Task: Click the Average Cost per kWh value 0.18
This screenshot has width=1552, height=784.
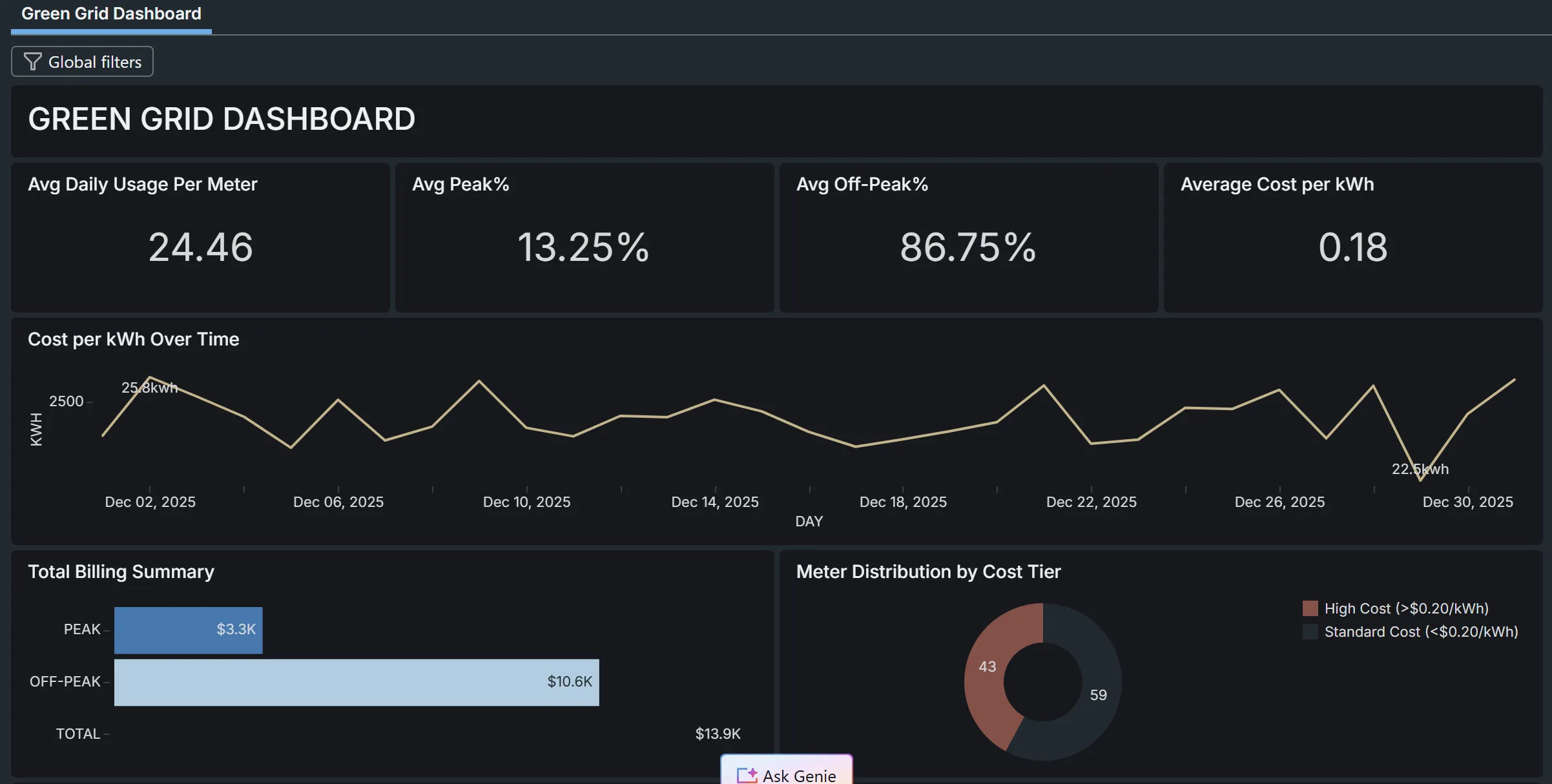Action: (1353, 247)
